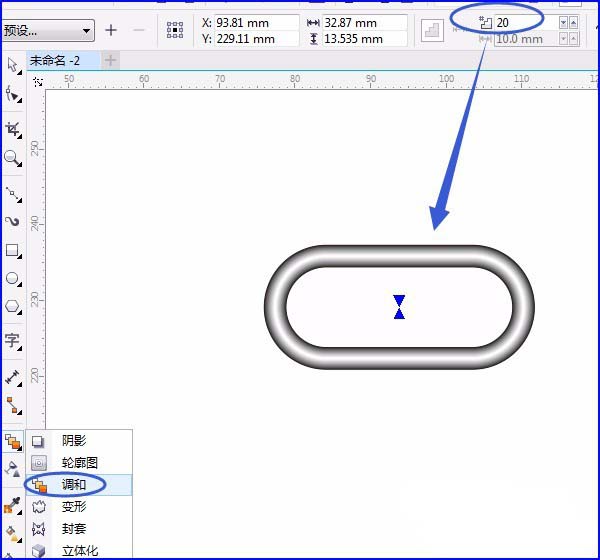Increase blend steps with up arrow

[x=573, y=23]
